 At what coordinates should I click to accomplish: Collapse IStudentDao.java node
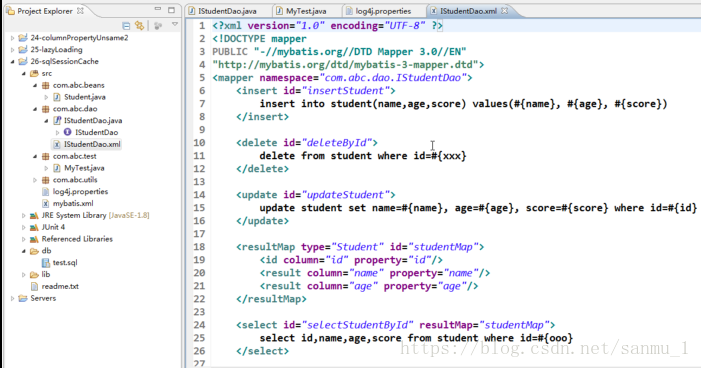(x=46, y=121)
